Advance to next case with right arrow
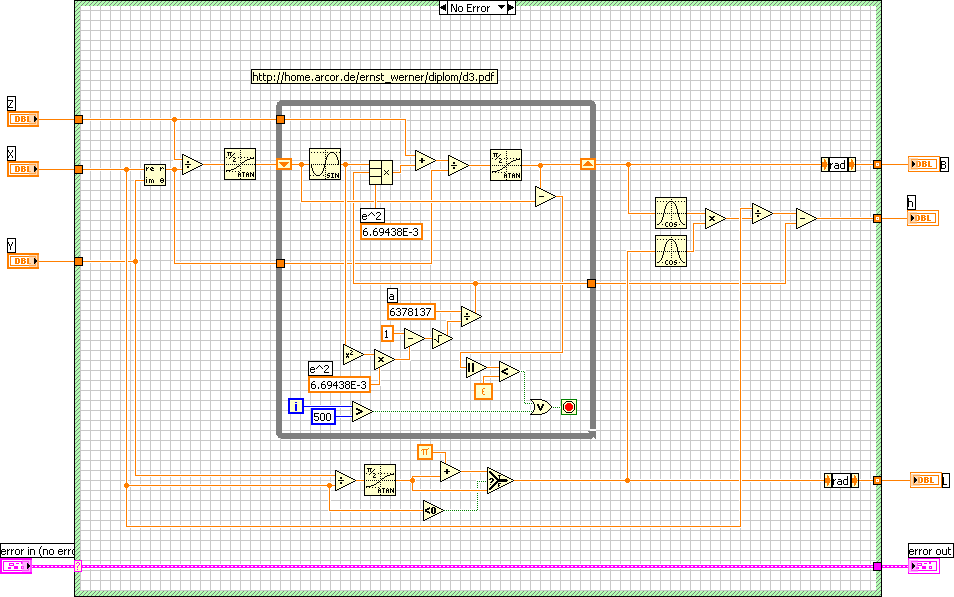This screenshot has height=597, width=954. pos(510,8)
